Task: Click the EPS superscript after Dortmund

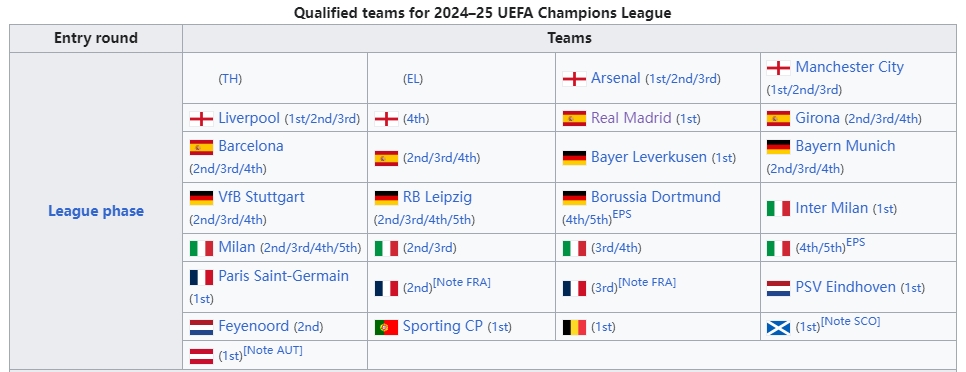Action: click(622, 215)
